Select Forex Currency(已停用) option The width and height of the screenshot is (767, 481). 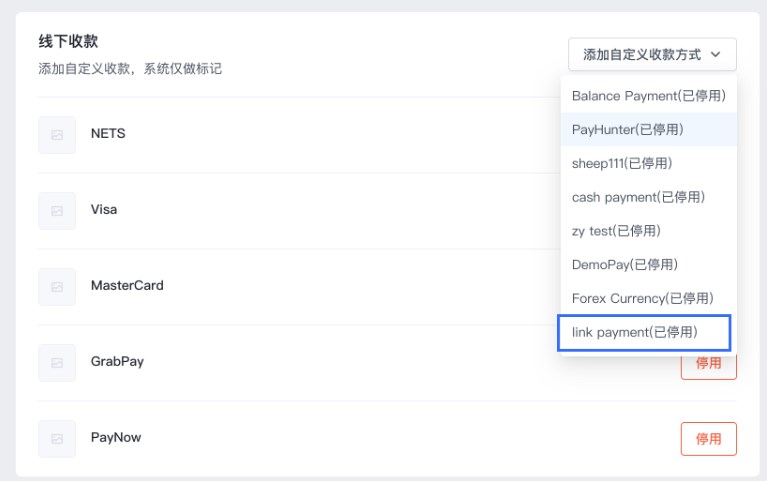(649, 298)
